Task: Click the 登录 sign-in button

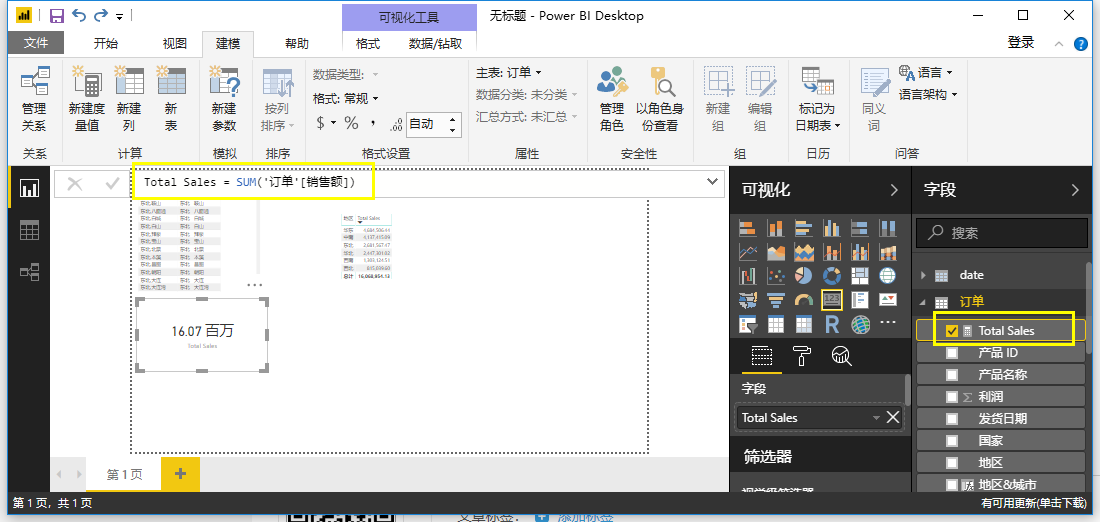Action: point(1021,43)
